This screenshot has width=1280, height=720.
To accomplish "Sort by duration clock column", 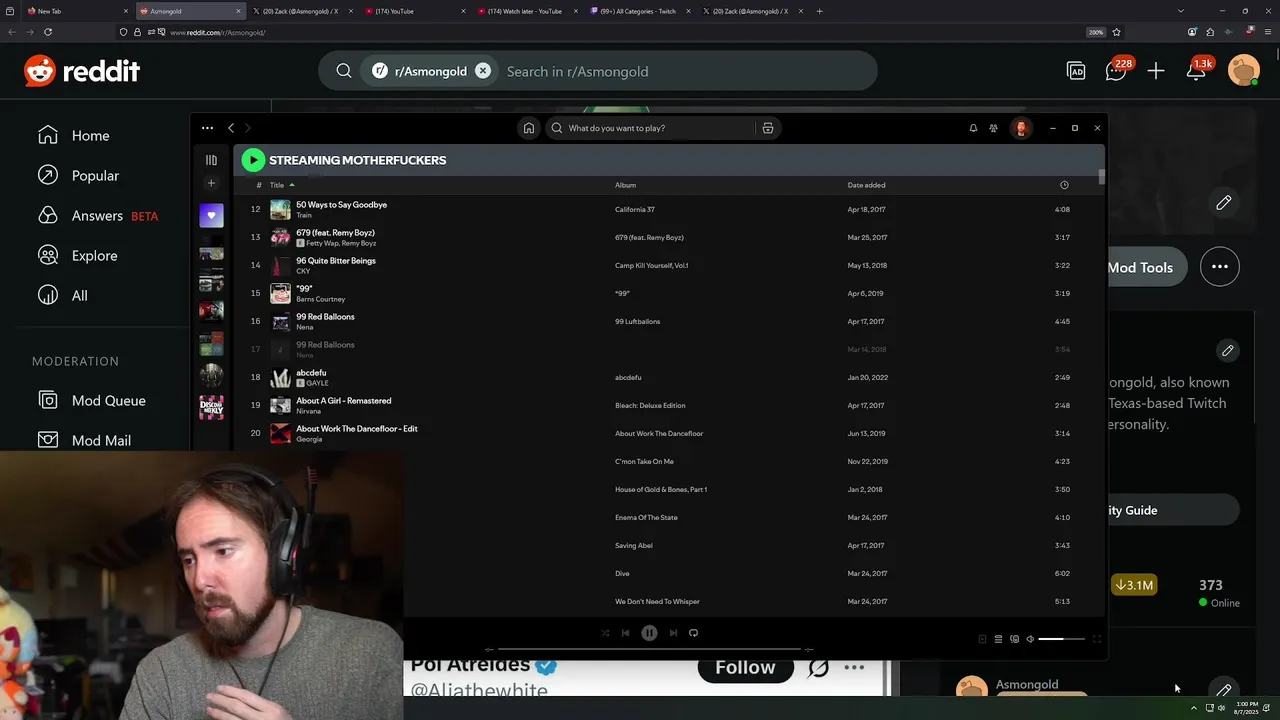I will 1064,185.
